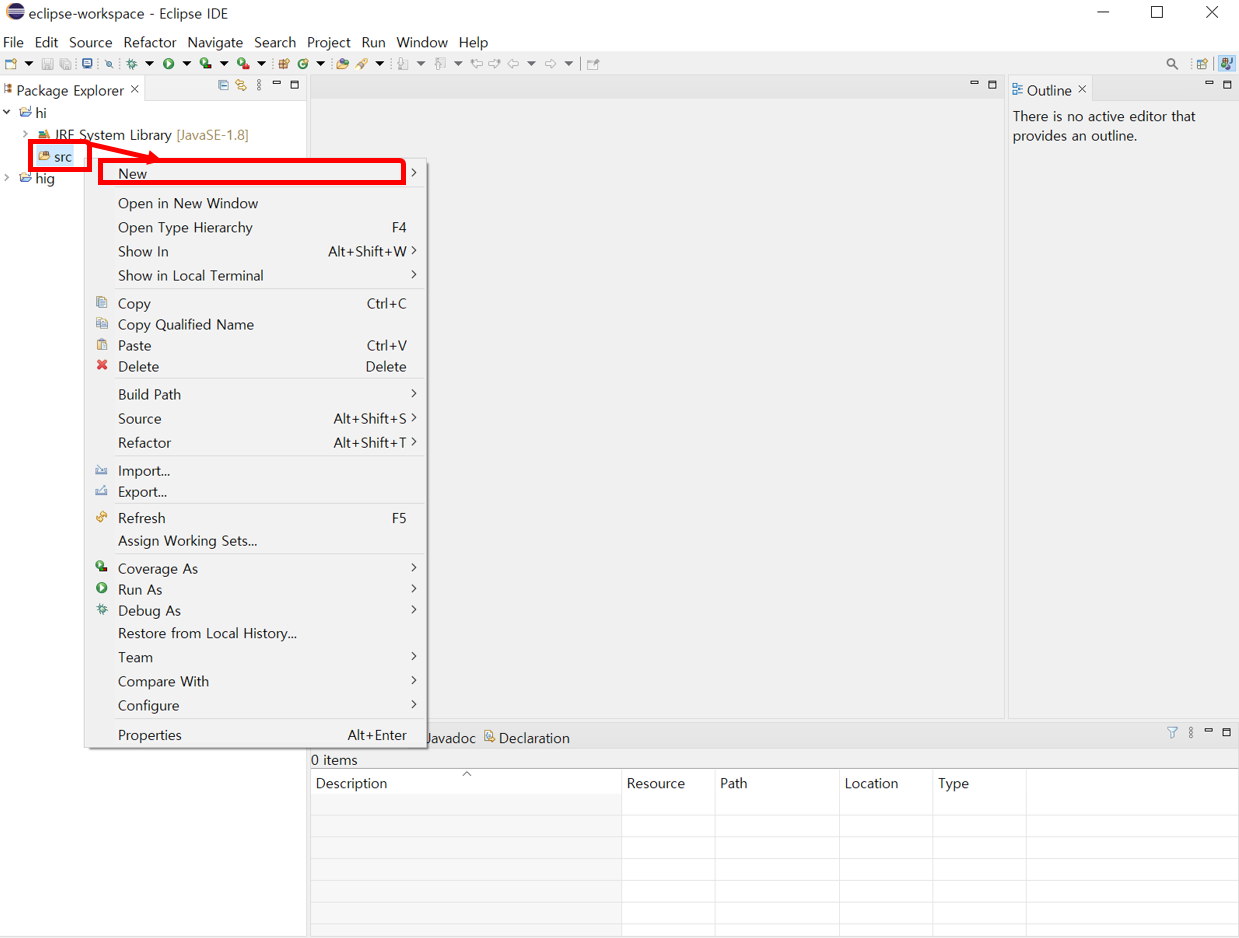The image size is (1239, 938).
Task: Sort by the Resource column header
Action: [668, 783]
